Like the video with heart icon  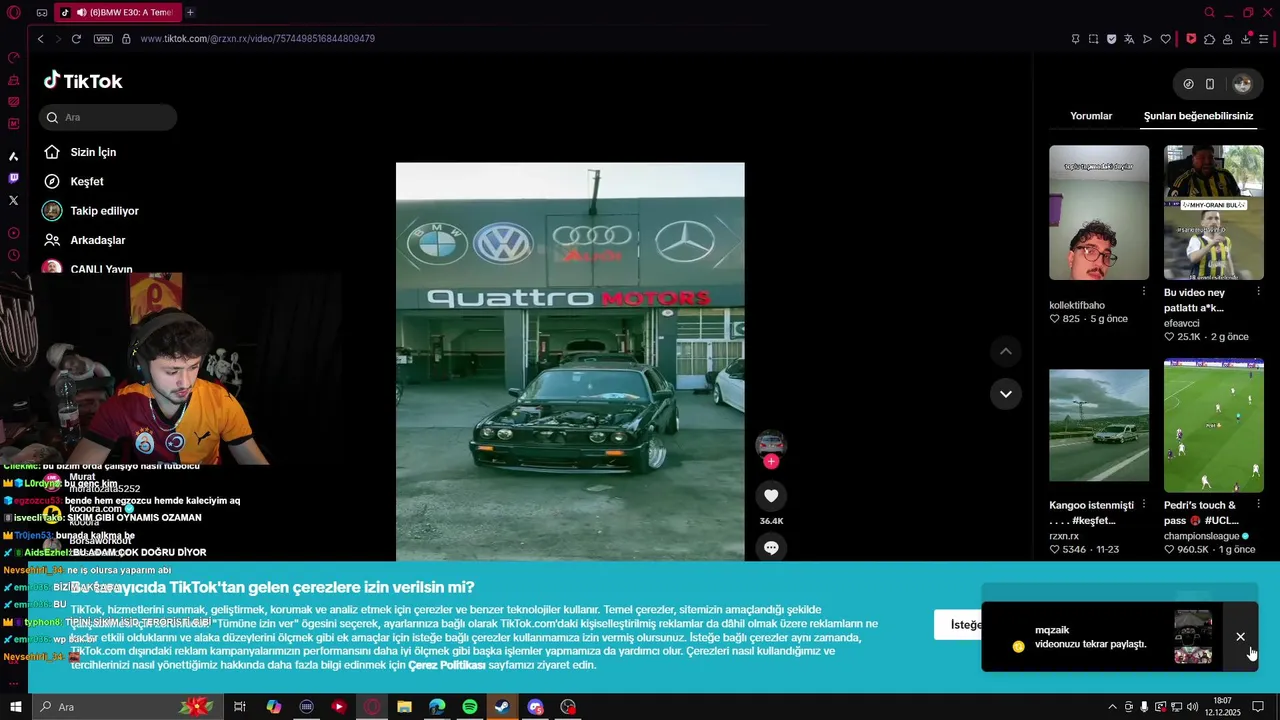tap(771, 496)
